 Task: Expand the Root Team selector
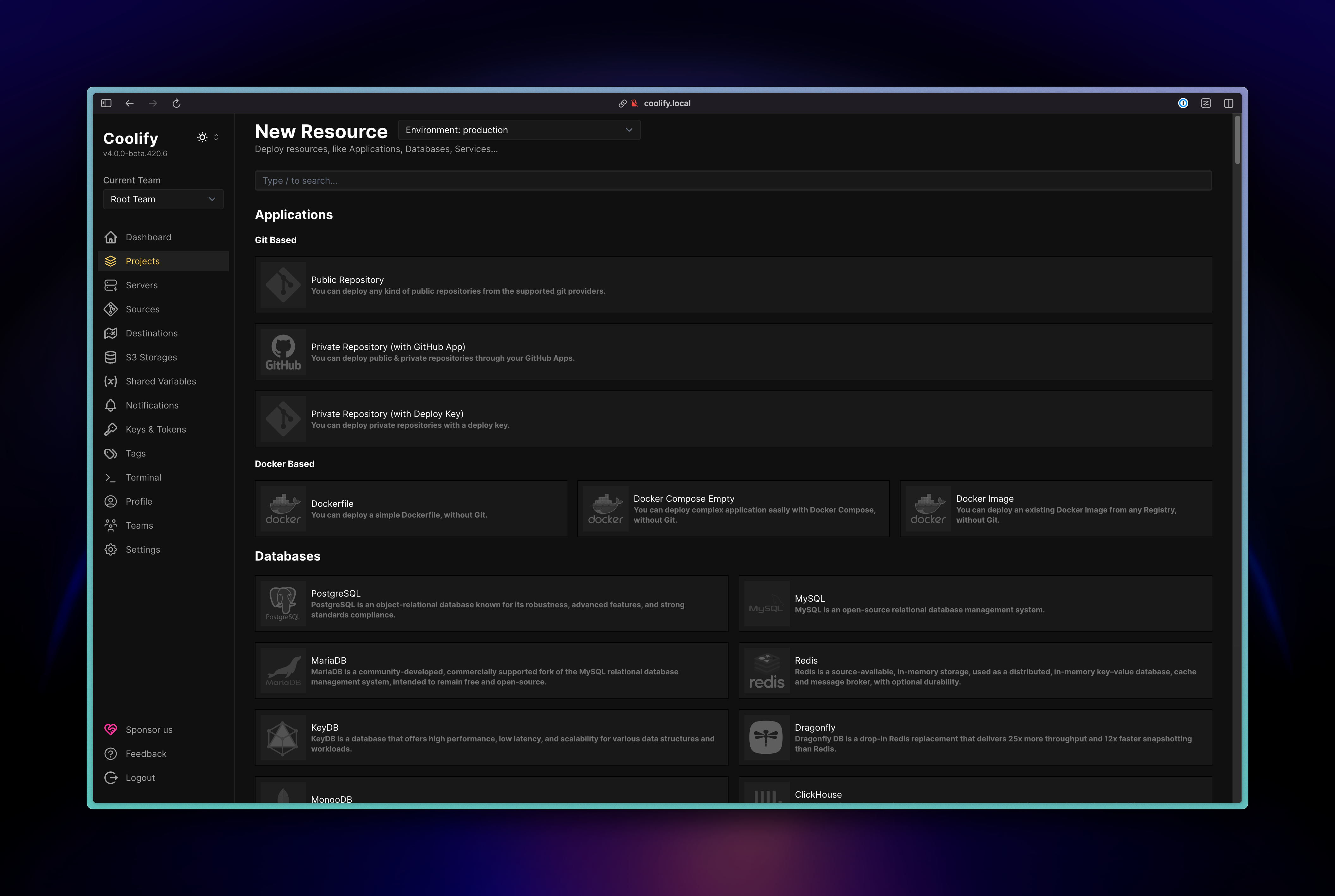click(163, 199)
